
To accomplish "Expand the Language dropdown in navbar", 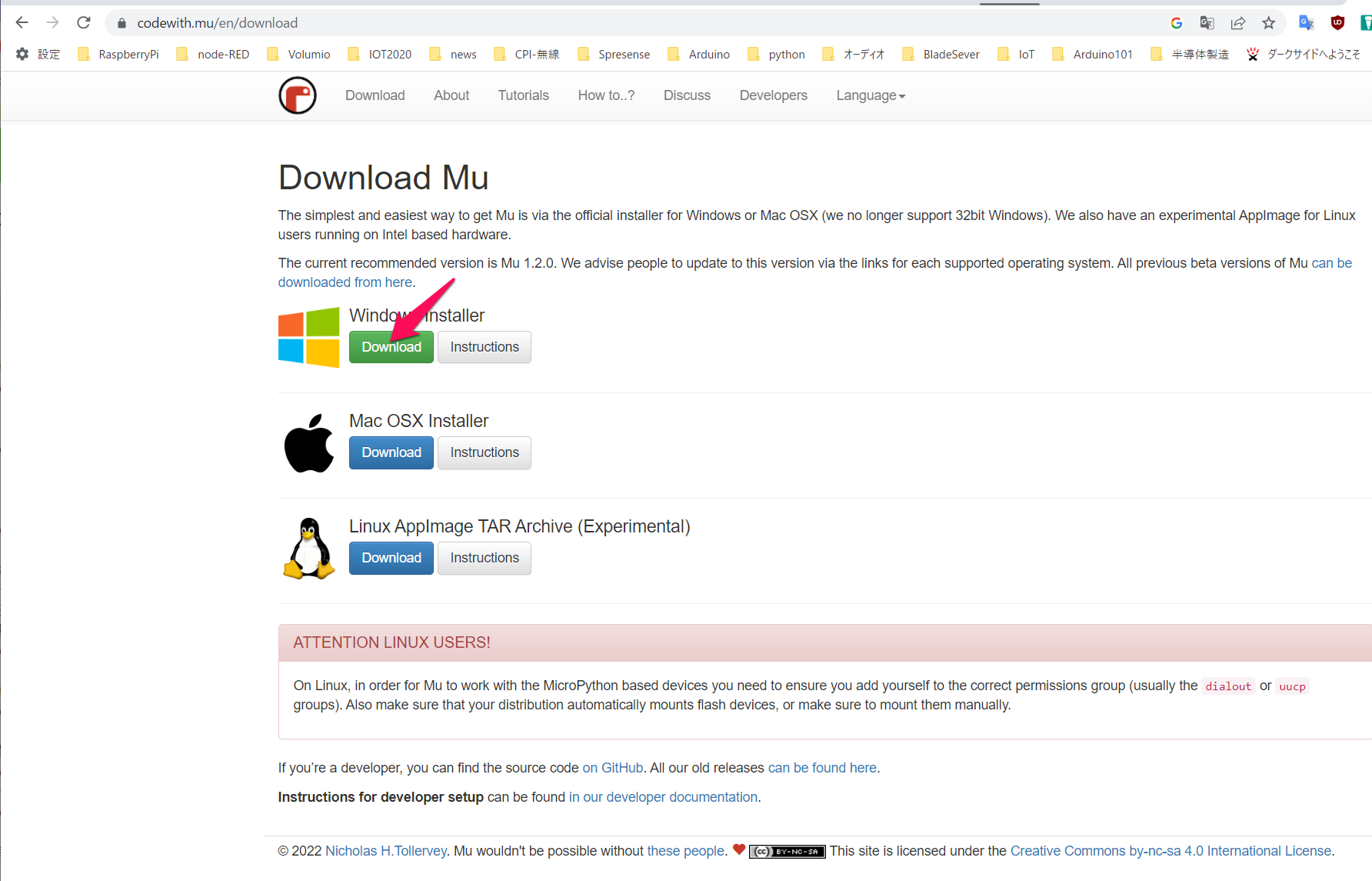I will pyautogui.click(x=871, y=95).
